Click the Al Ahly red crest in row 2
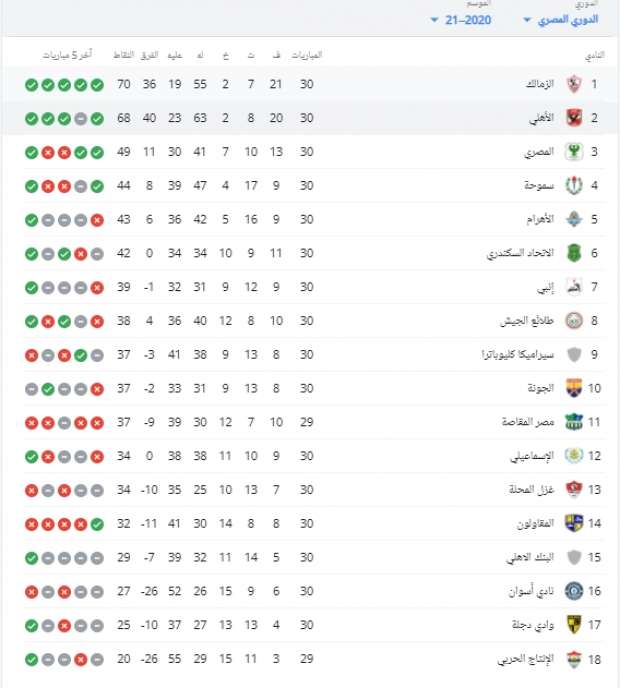The image size is (620, 688). click(574, 118)
